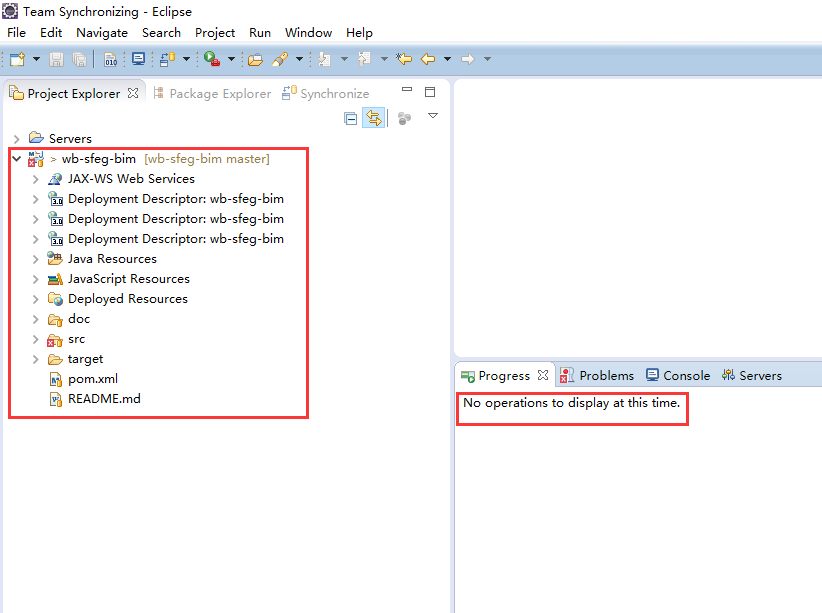Click the Save disk icon
This screenshot has height=613, width=822.
pos(56,59)
